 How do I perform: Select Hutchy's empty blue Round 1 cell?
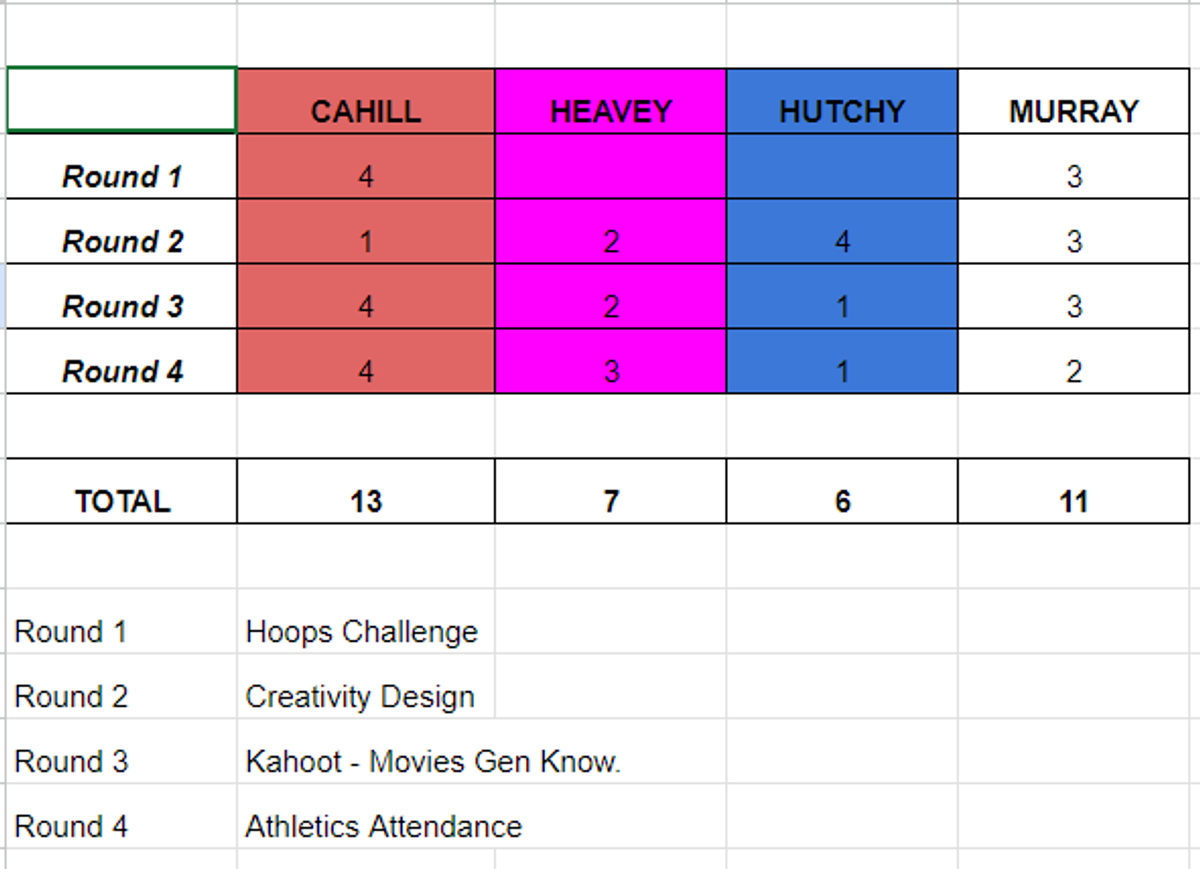point(842,167)
